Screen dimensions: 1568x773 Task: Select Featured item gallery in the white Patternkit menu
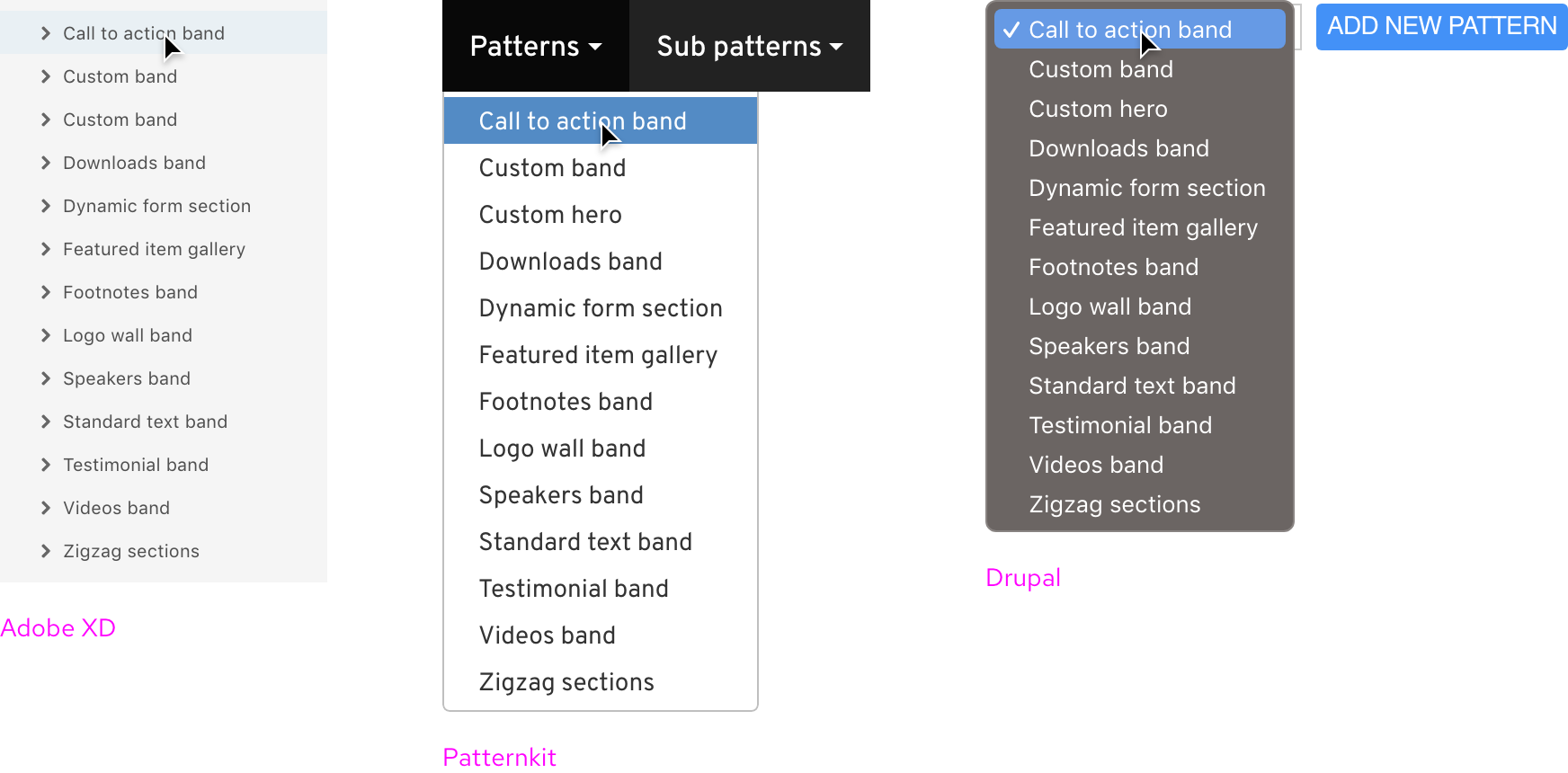click(598, 355)
